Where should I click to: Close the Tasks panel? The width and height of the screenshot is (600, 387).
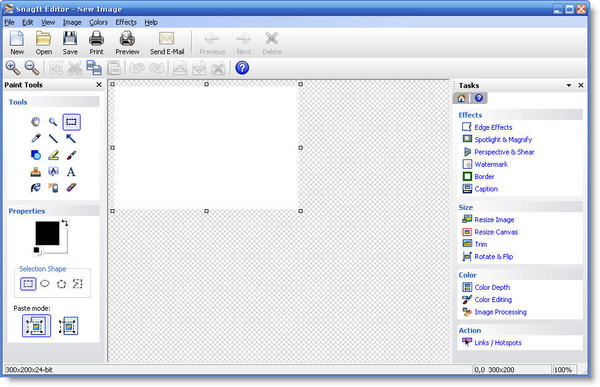580,85
